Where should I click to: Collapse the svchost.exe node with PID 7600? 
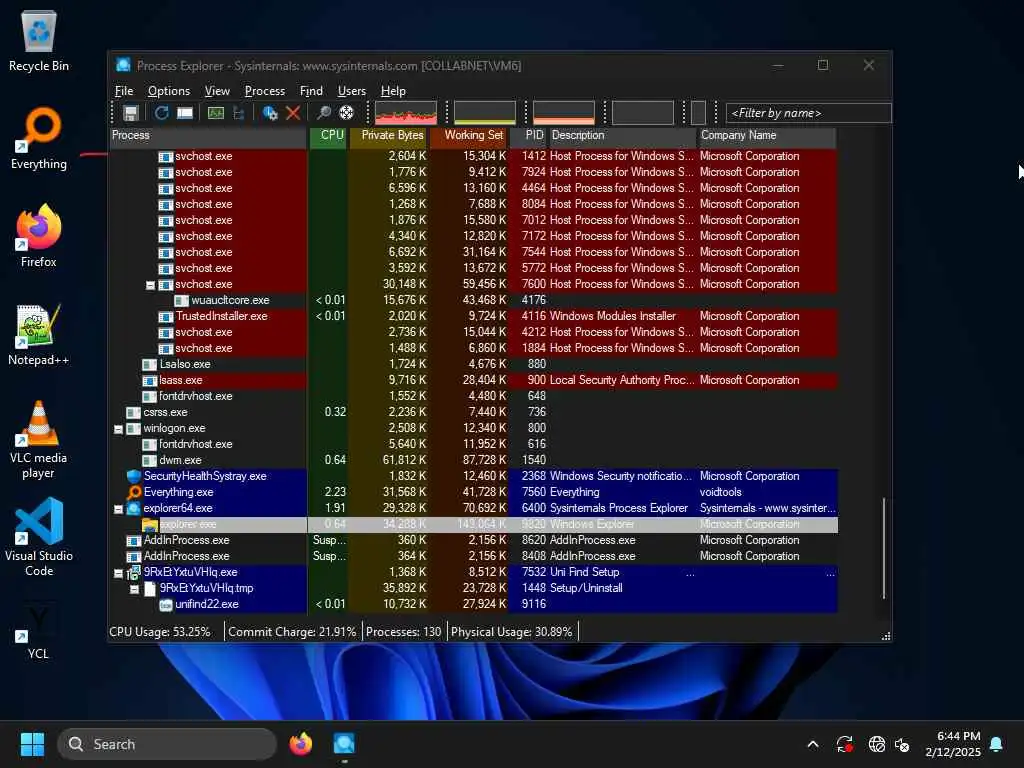click(150, 285)
